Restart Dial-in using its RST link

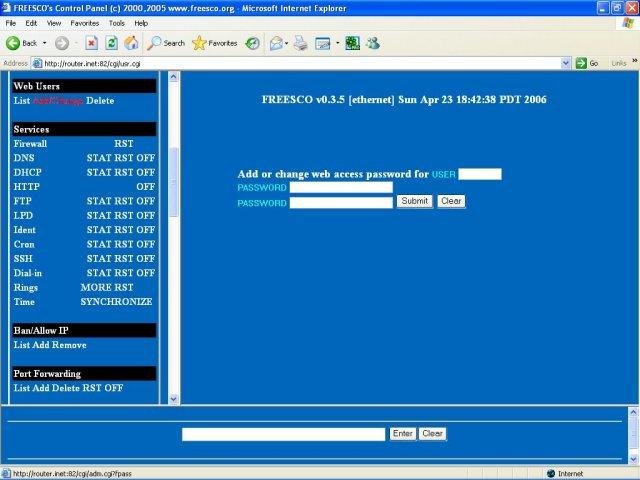tap(124, 273)
